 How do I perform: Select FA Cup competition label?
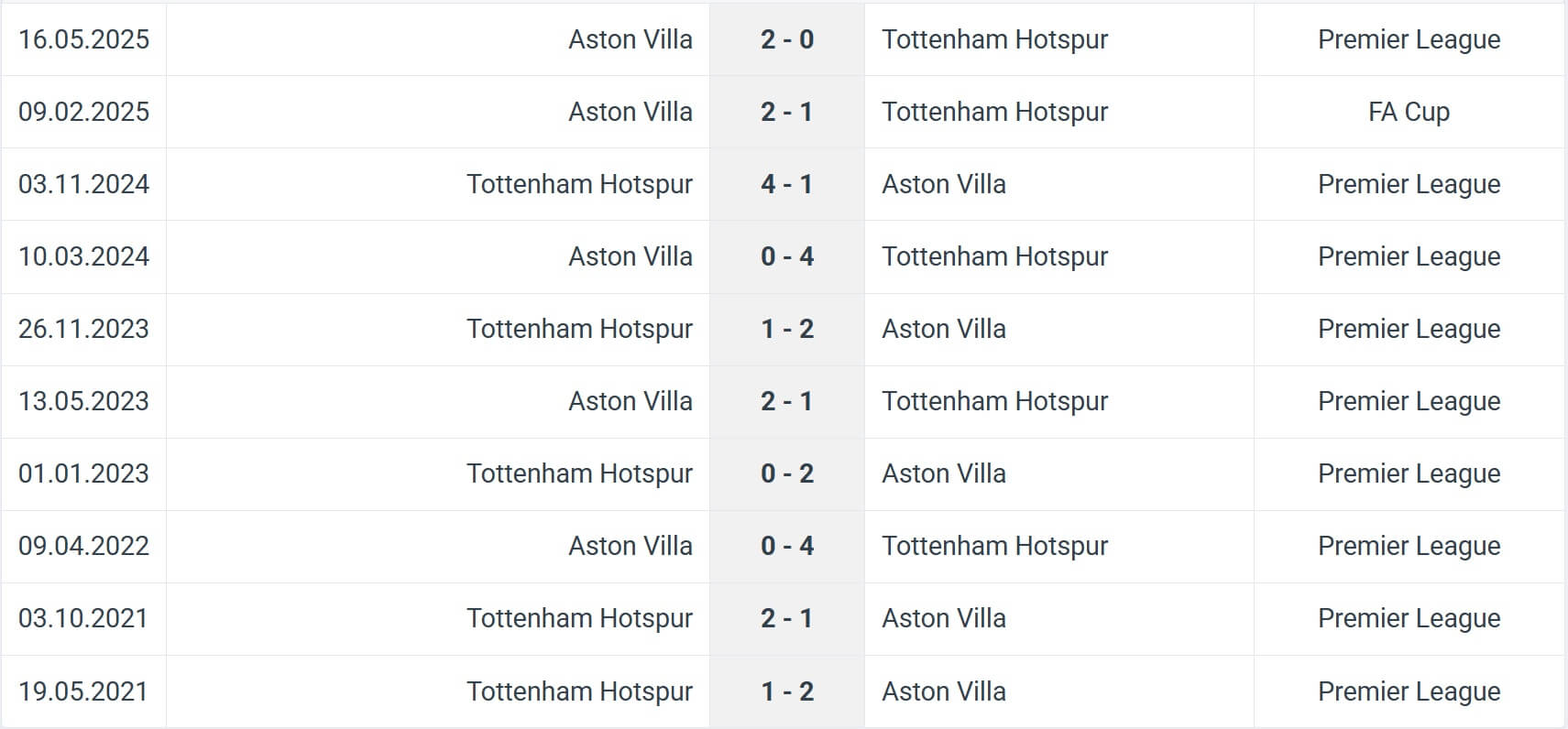(1409, 112)
